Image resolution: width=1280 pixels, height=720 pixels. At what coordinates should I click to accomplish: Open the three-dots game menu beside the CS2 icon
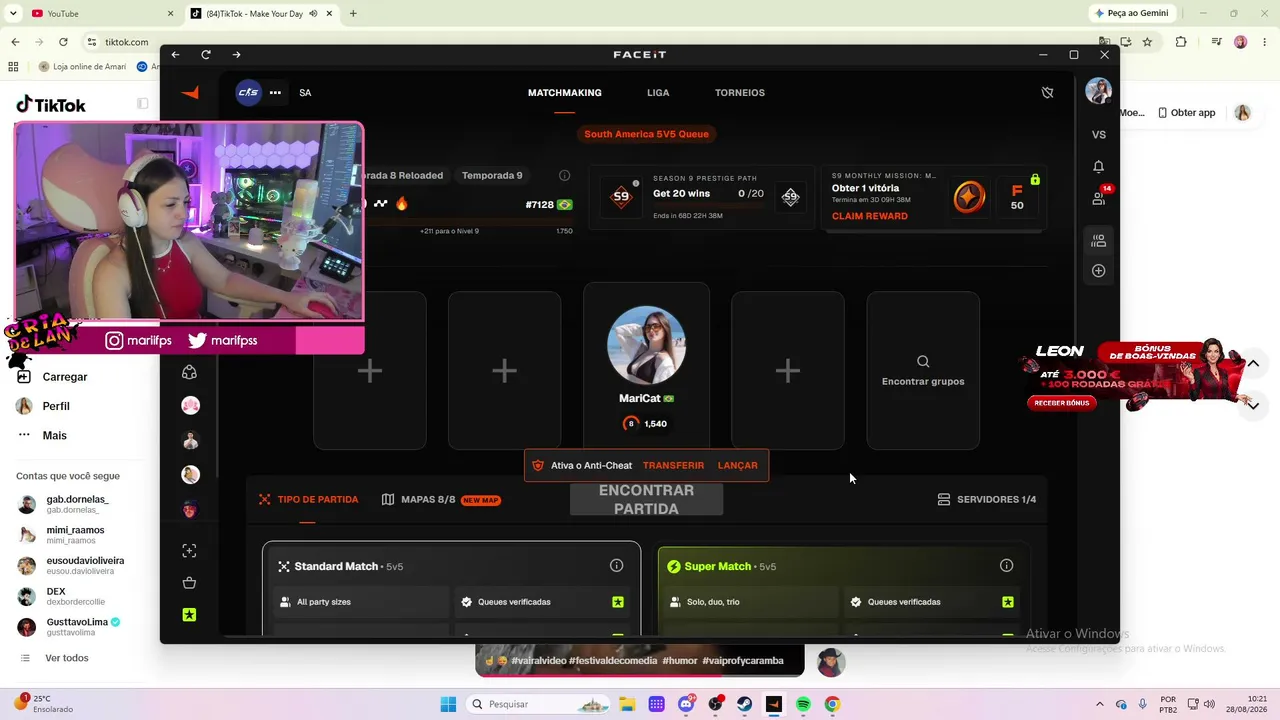[275, 93]
